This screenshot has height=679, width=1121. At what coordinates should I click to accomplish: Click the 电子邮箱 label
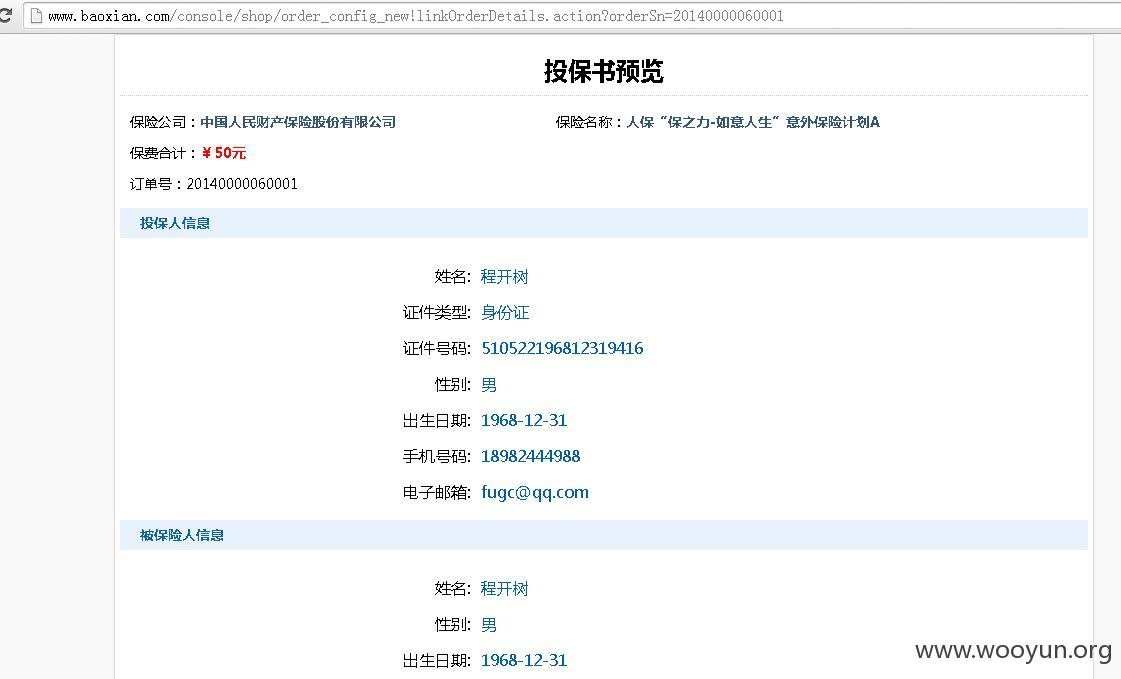[x=436, y=492]
